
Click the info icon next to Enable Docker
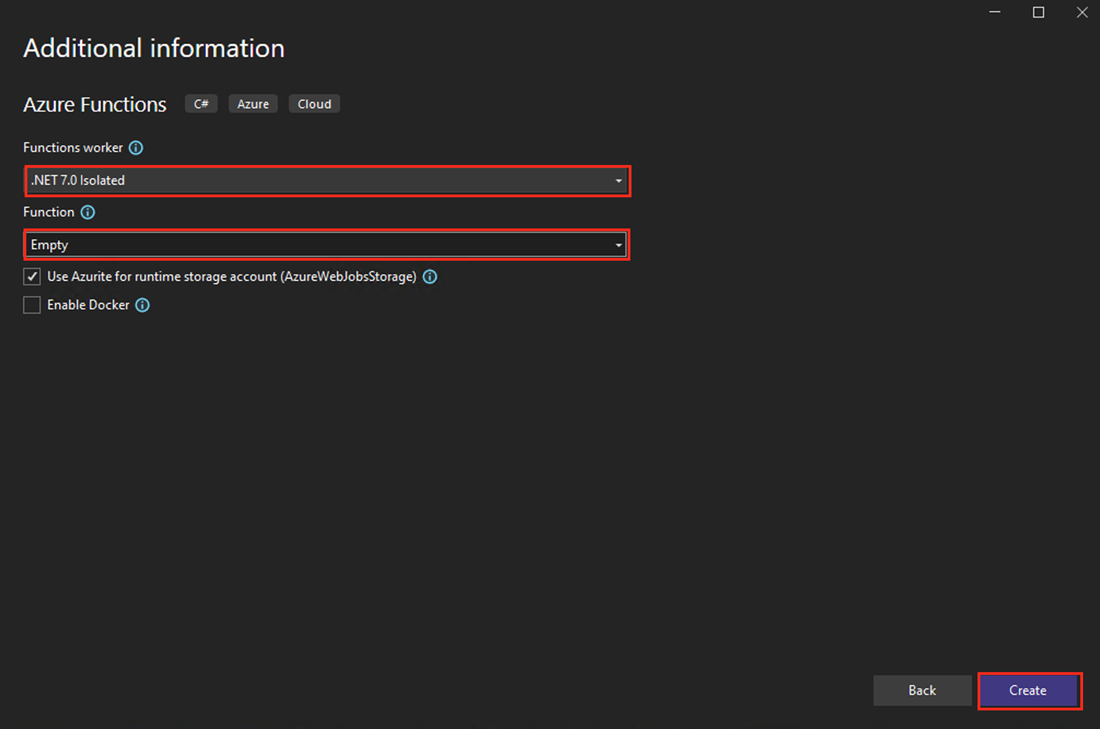142,304
